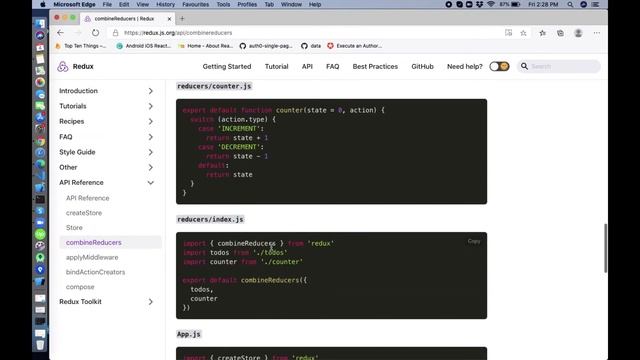
Task: Open the History menu
Action: pyautogui.click(x=165, y=4)
